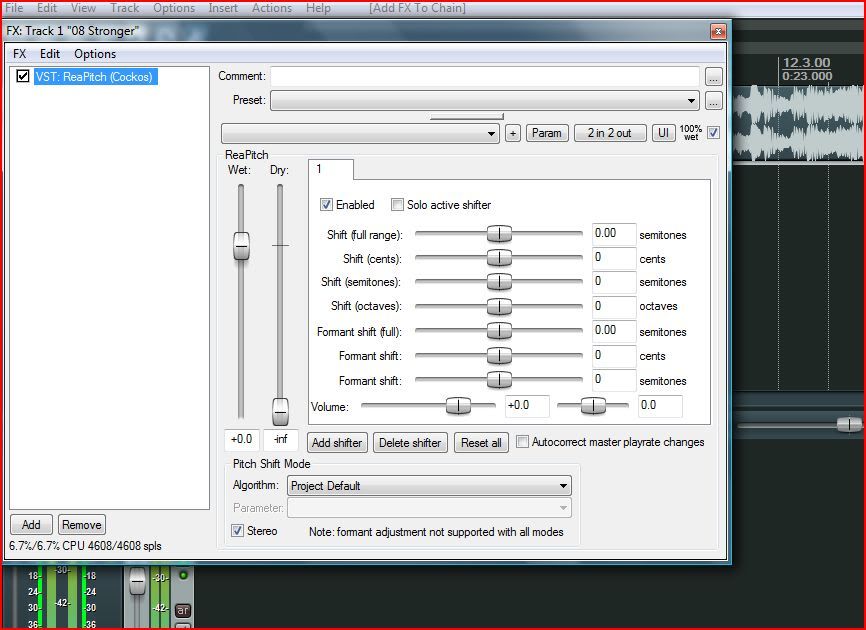Image resolution: width=866 pixels, height=630 pixels.
Task: Enable Autocorrect master playrate changes
Action: pyautogui.click(x=522, y=442)
